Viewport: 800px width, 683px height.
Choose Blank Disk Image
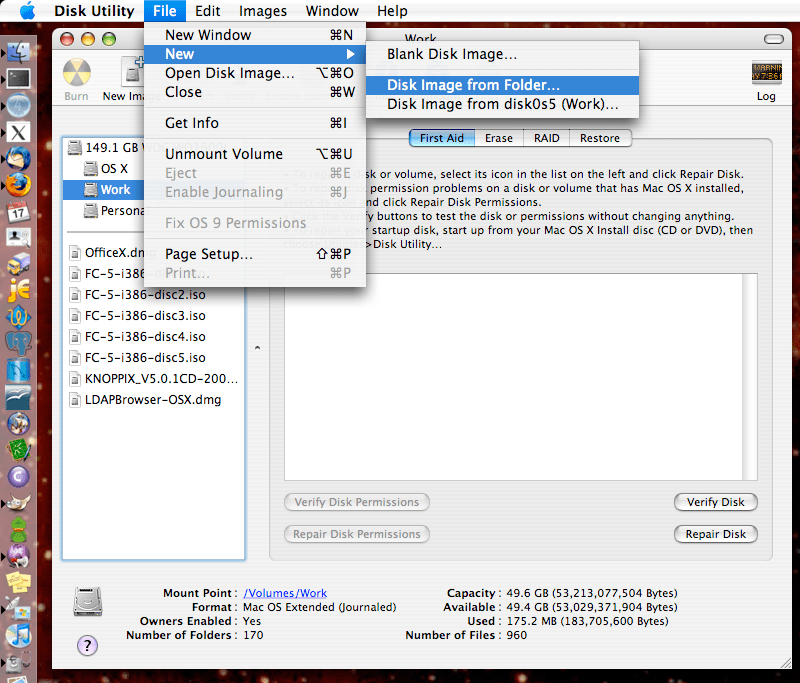[503, 54]
